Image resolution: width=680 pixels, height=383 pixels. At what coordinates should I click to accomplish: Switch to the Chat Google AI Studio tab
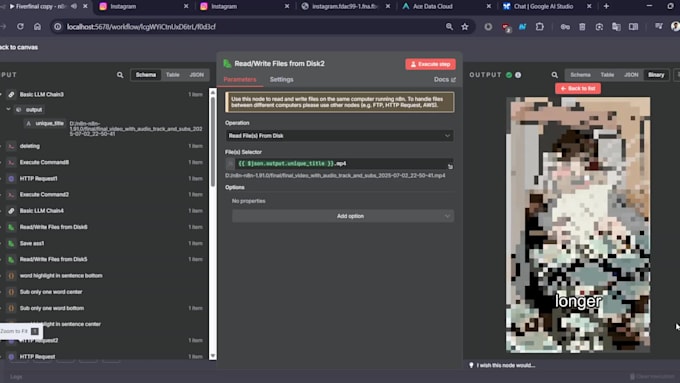[546, 7]
